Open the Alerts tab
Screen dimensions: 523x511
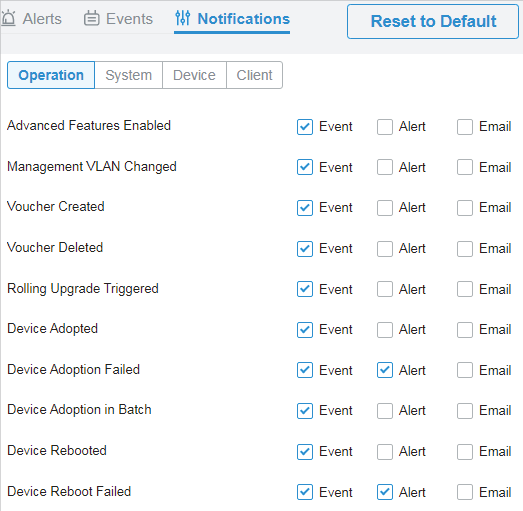point(32,19)
